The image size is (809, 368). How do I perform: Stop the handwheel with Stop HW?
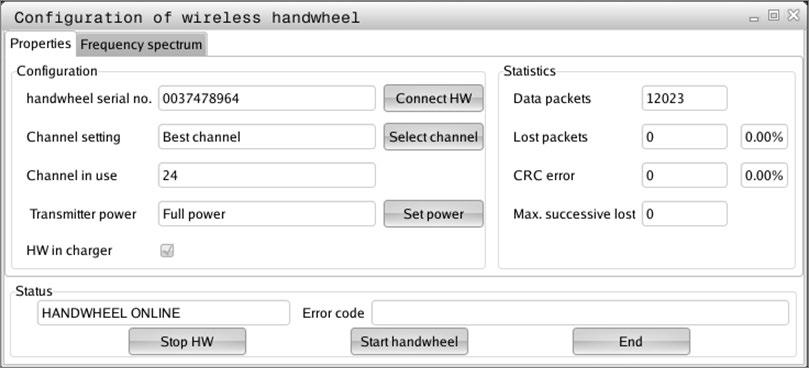coord(187,341)
